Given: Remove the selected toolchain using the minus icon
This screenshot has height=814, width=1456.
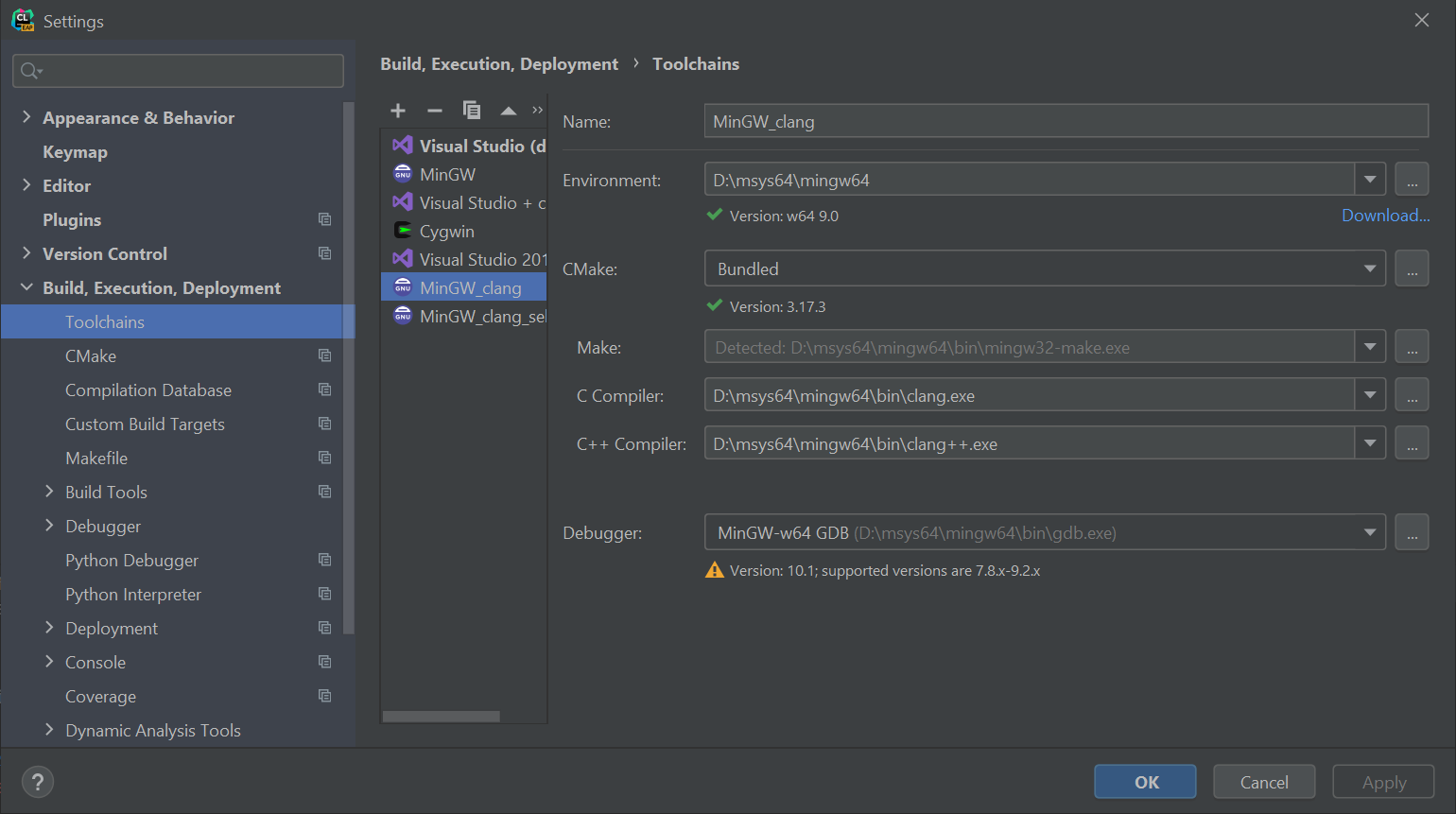Looking at the screenshot, I should tap(434, 110).
